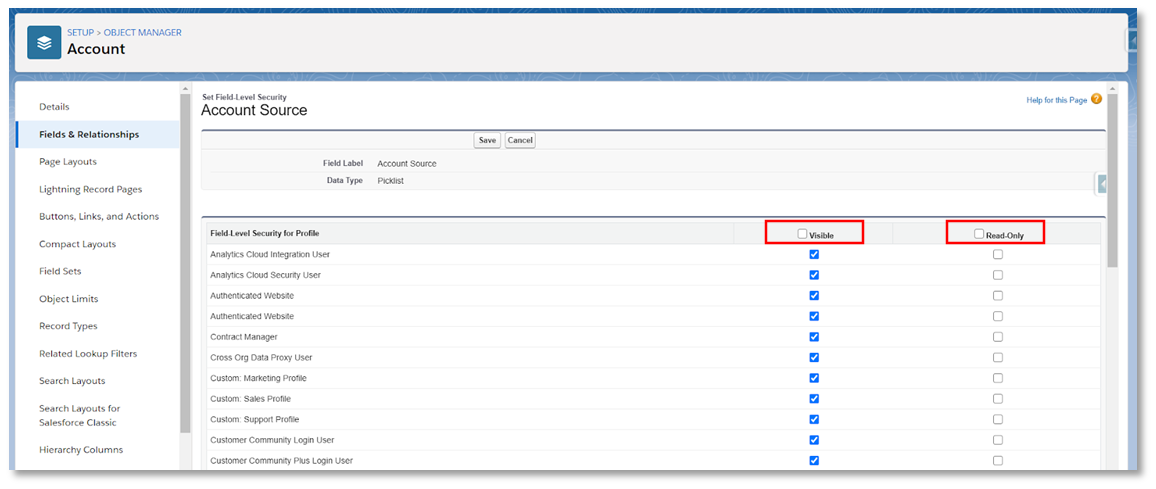Screen dimensions: 1156x489
Task: Check Read-Only for Custom: Support Profile
Action: coord(997,420)
